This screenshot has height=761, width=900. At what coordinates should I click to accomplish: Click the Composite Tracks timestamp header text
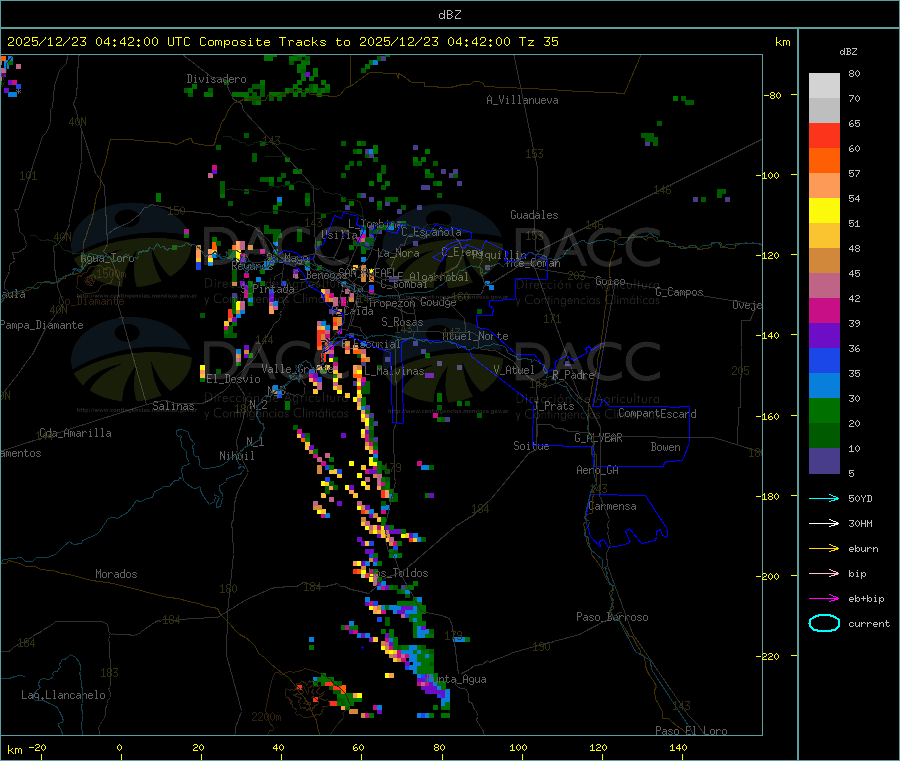coord(283,42)
